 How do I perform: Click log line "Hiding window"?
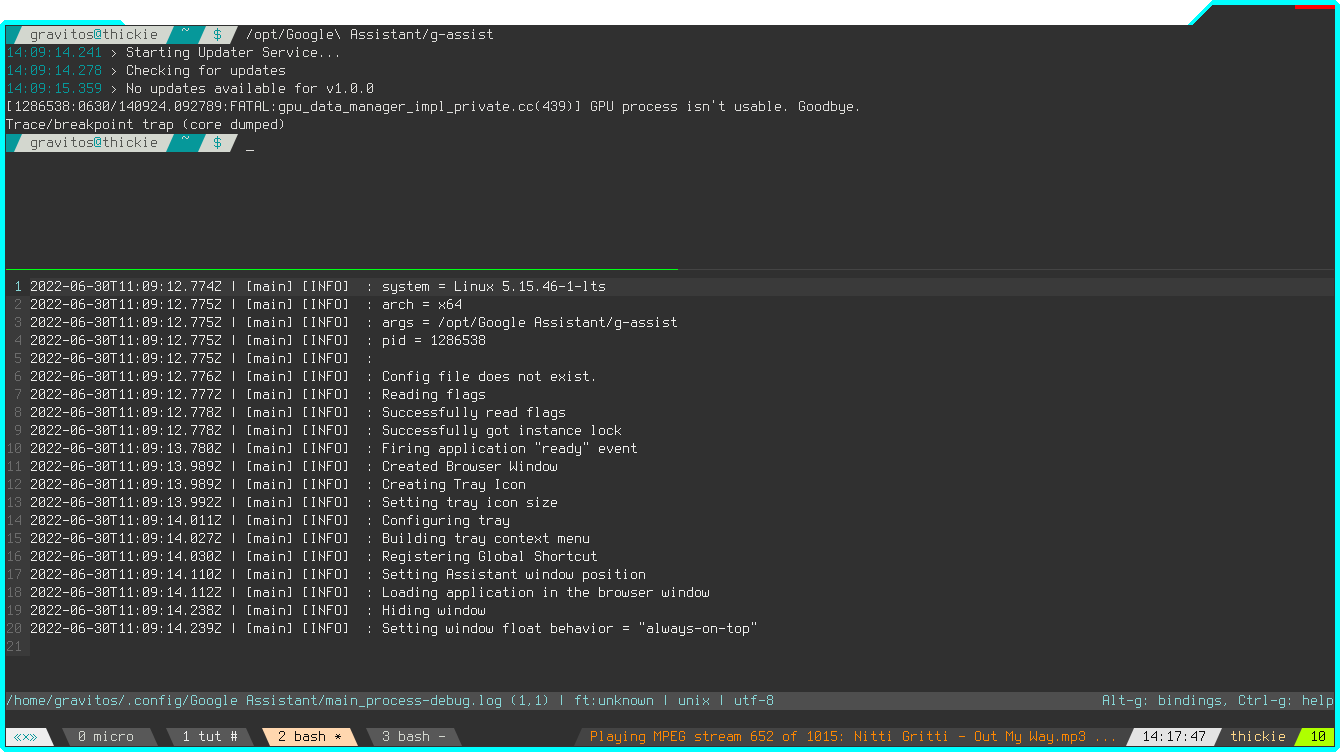click(434, 611)
